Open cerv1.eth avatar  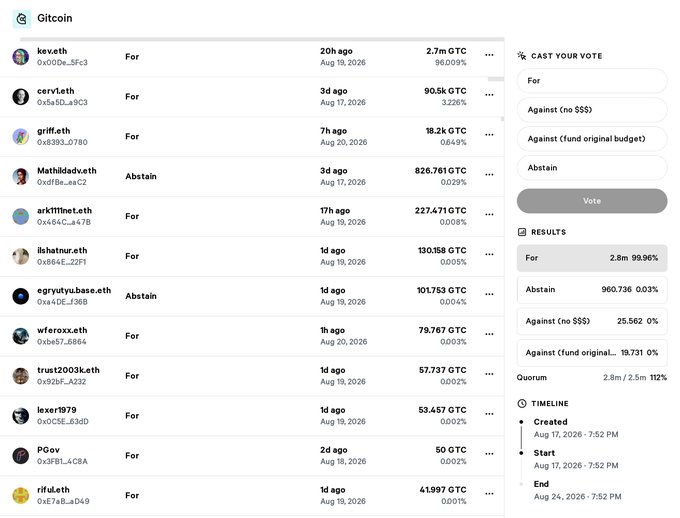(20, 97)
